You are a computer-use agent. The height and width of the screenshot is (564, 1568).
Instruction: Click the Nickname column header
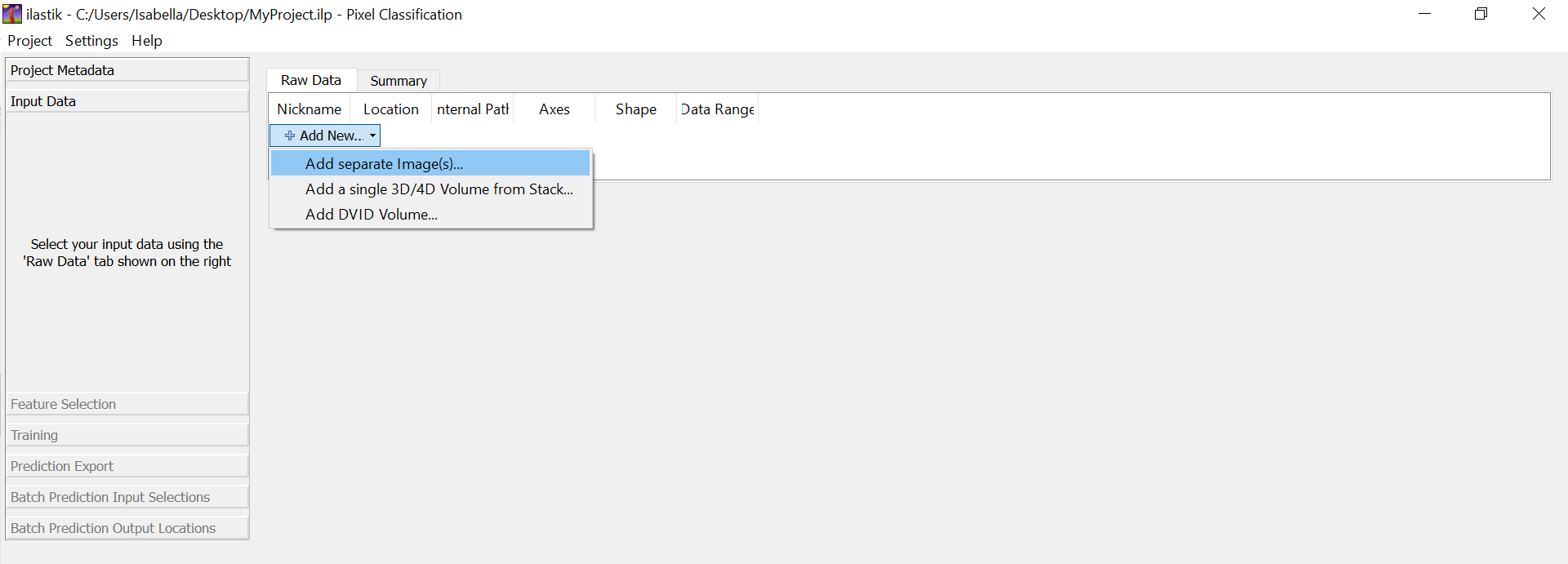310,109
